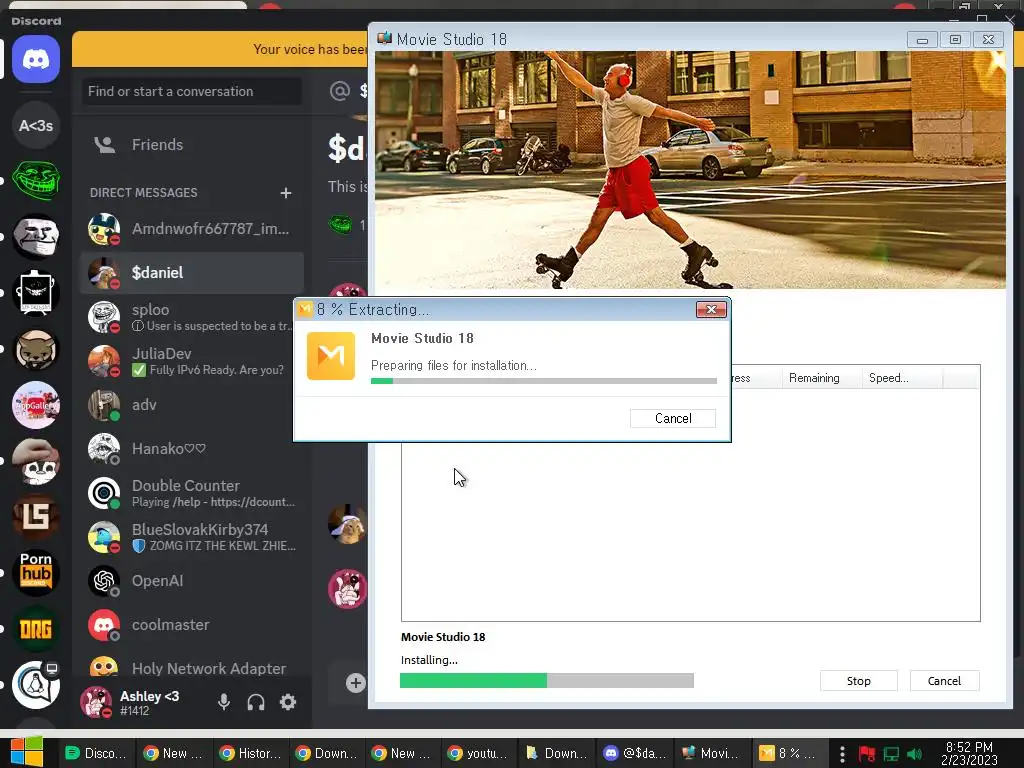Open the Linux penguin server icon

pyautogui.click(x=36, y=684)
